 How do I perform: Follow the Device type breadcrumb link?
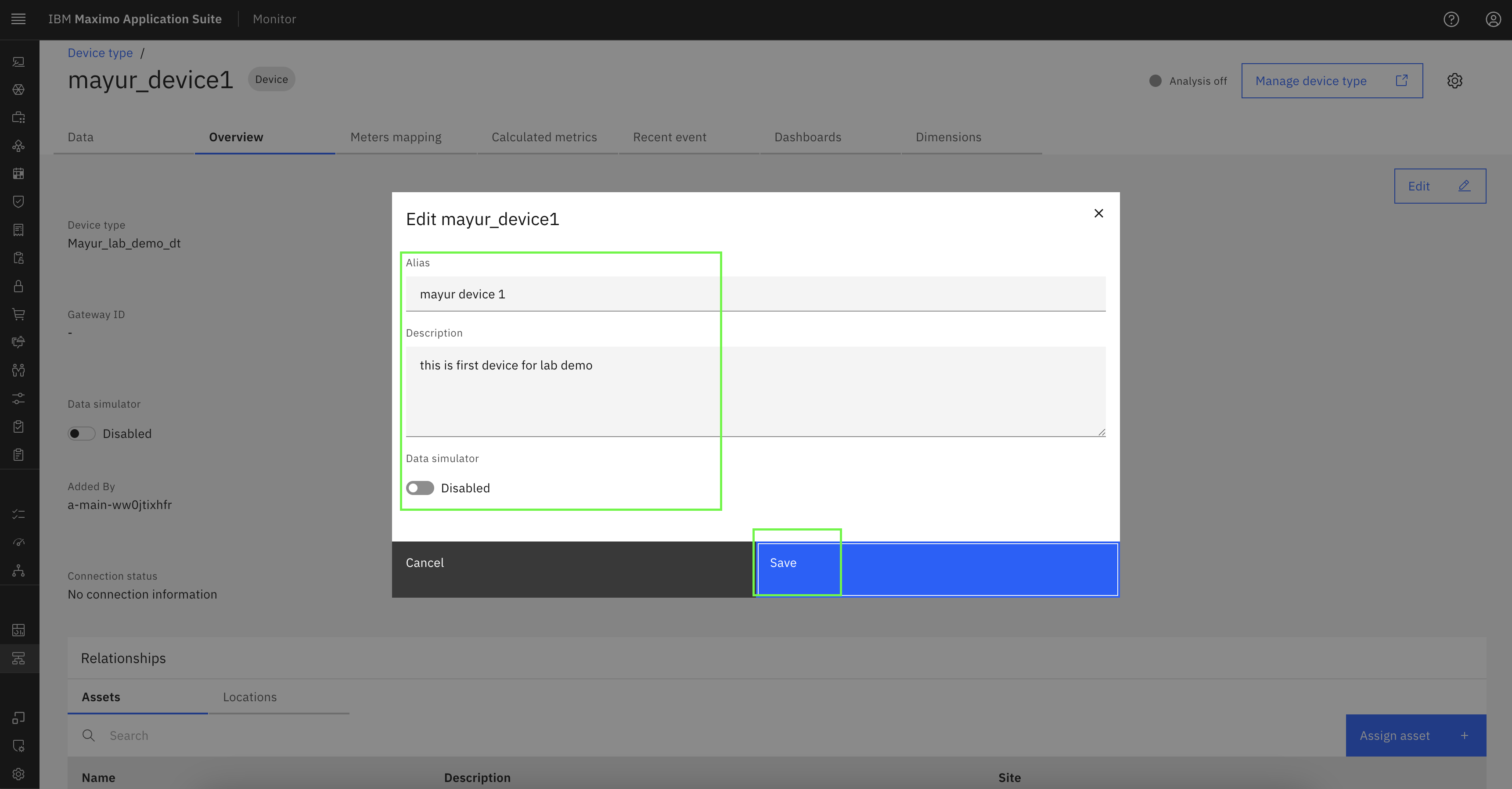point(101,53)
